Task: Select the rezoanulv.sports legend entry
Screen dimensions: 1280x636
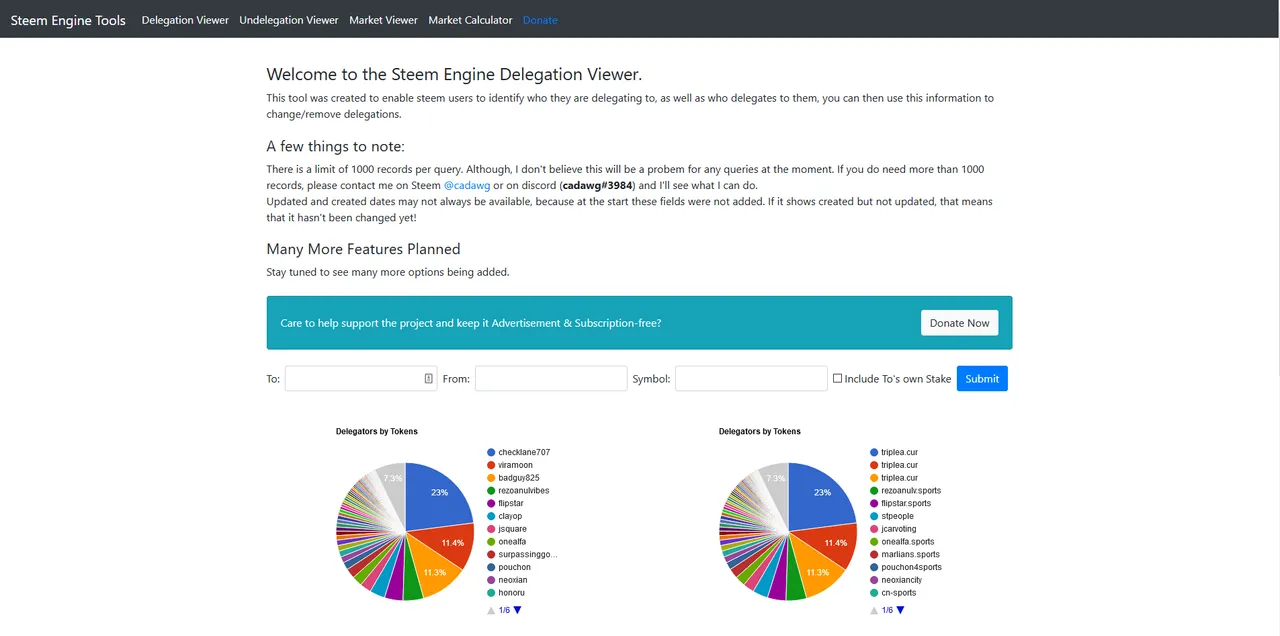Action: (905, 491)
